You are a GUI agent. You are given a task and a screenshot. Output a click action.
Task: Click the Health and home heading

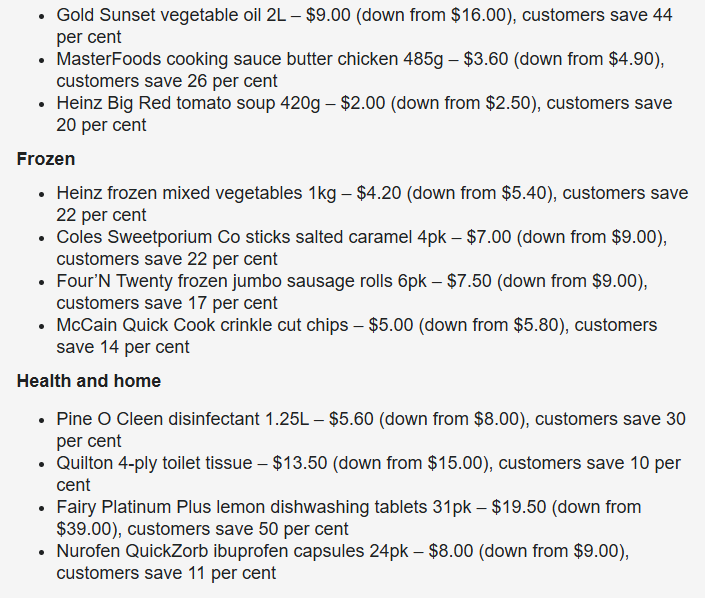[x=89, y=381]
